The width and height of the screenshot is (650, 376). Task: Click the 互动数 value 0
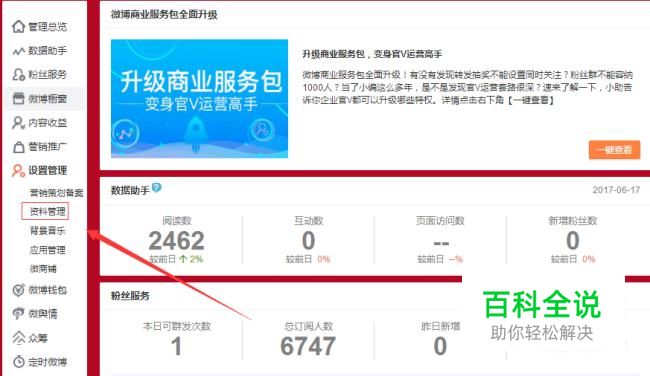pyautogui.click(x=308, y=240)
